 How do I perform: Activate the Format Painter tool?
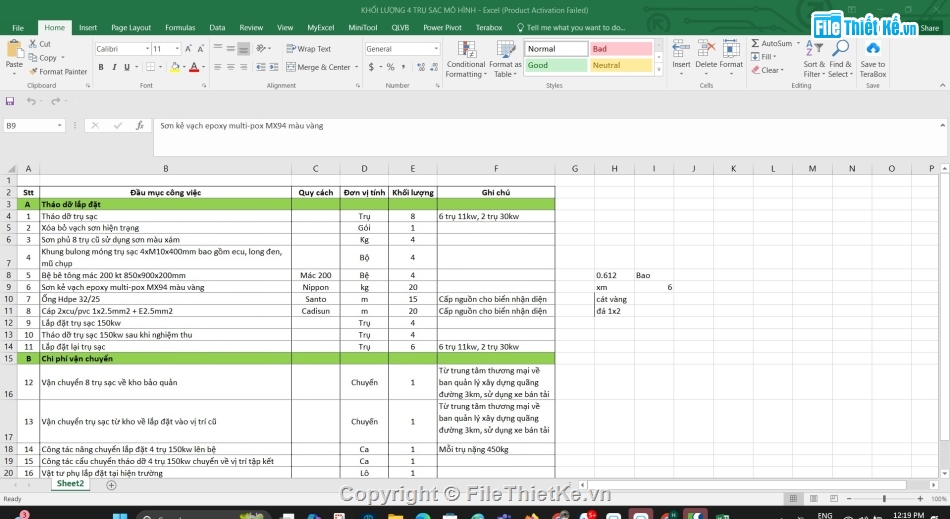click(58, 71)
